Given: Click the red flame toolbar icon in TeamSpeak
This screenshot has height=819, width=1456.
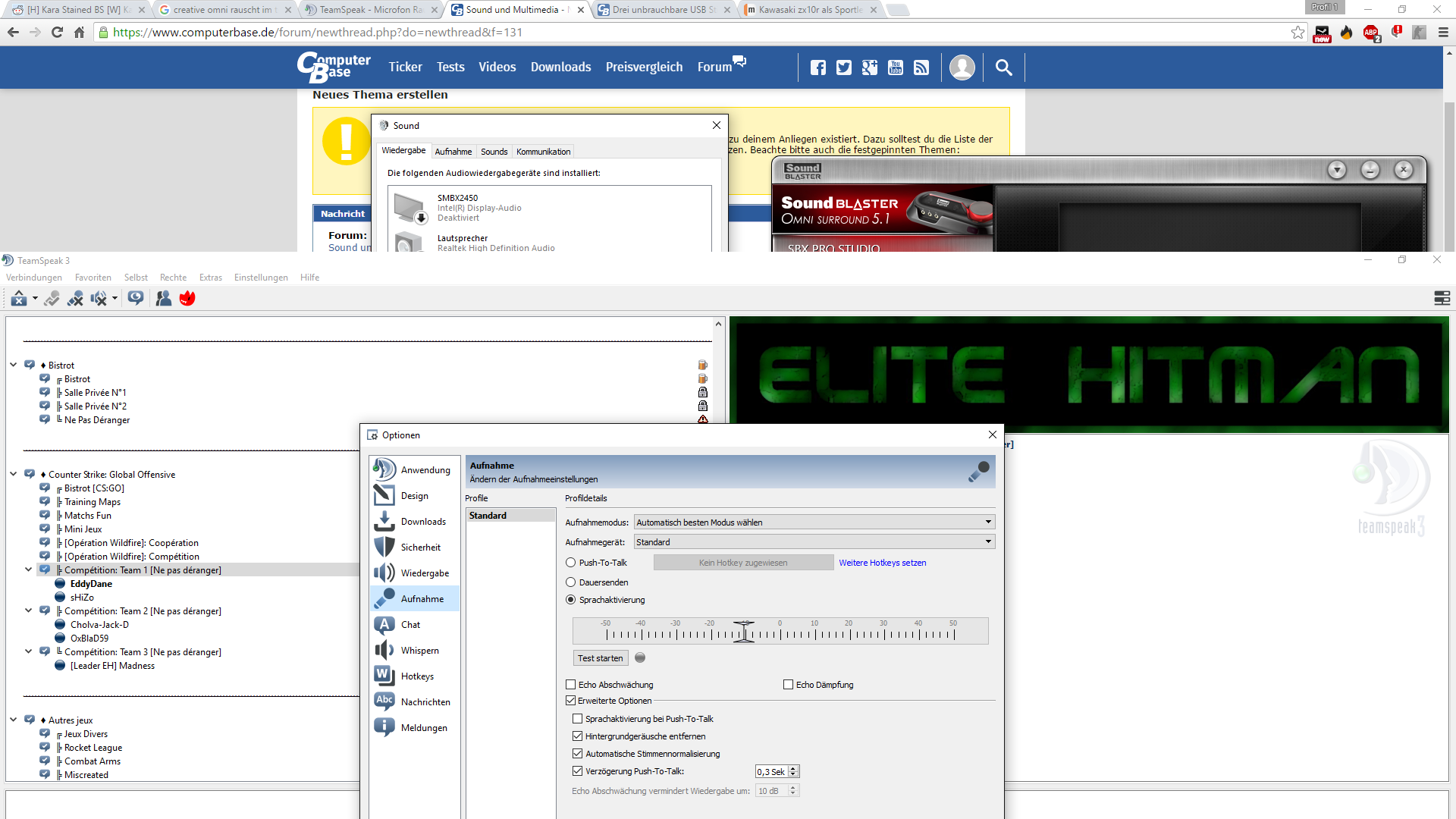Looking at the screenshot, I should click(187, 298).
